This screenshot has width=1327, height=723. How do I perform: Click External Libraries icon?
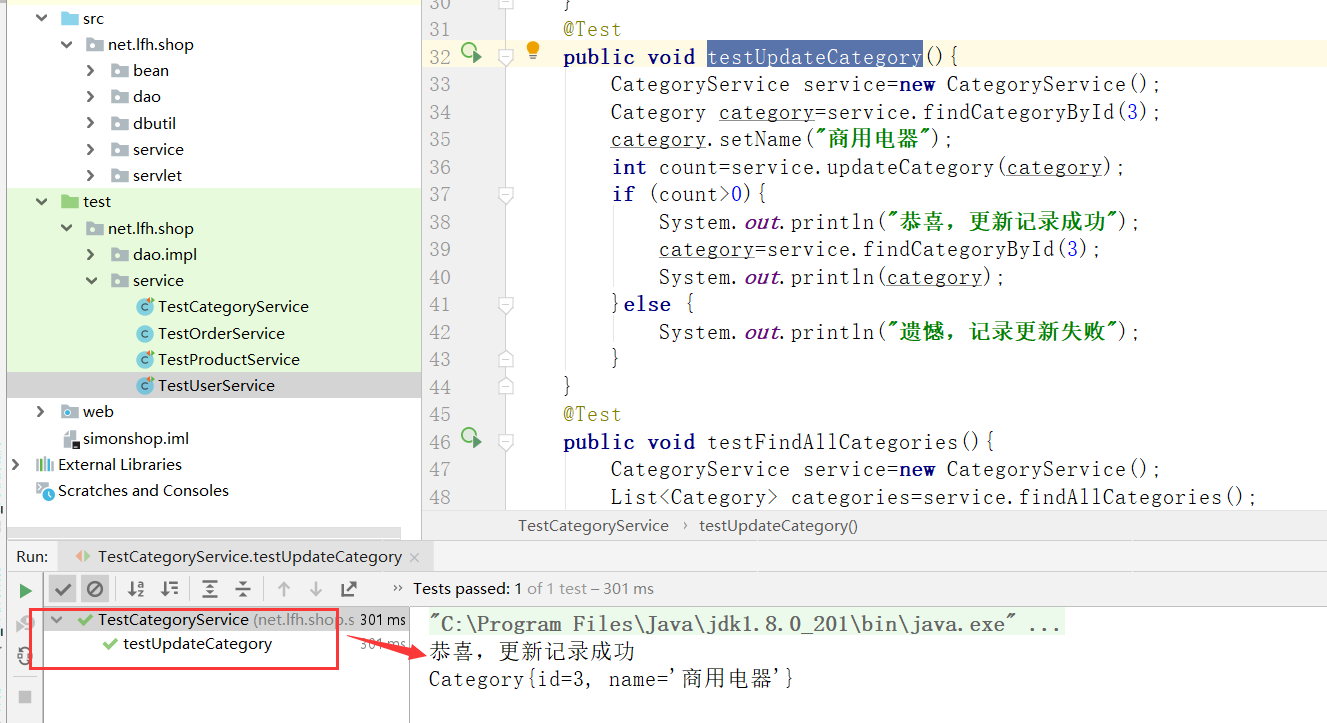44,465
